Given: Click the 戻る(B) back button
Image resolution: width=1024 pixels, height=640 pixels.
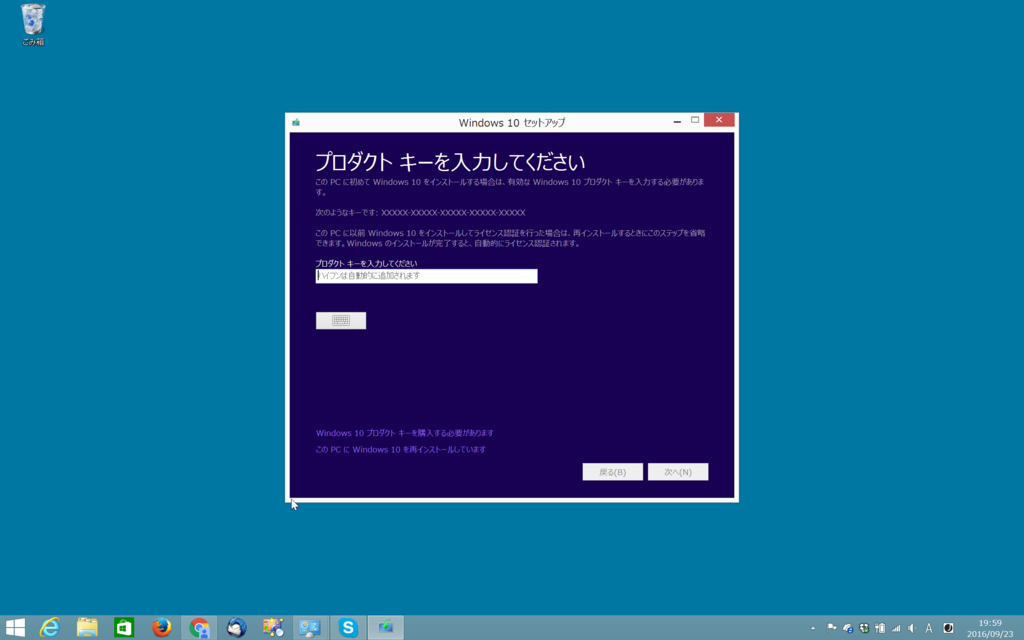Looking at the screenshot, I should 613,472.
